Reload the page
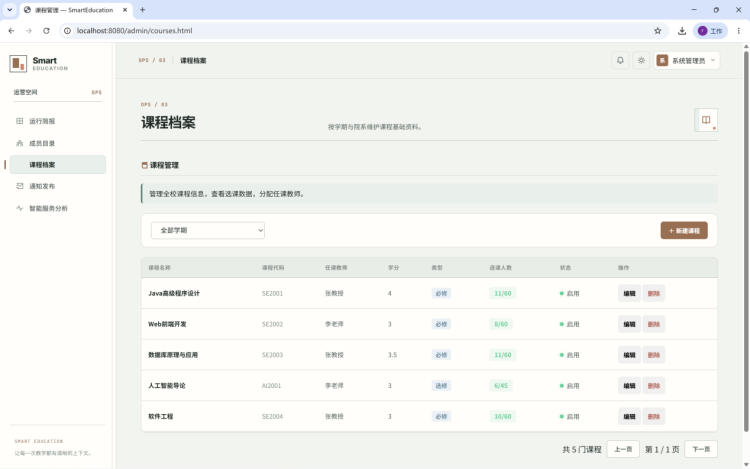Screen dimensions: 750x469 (x=46, y=31)
